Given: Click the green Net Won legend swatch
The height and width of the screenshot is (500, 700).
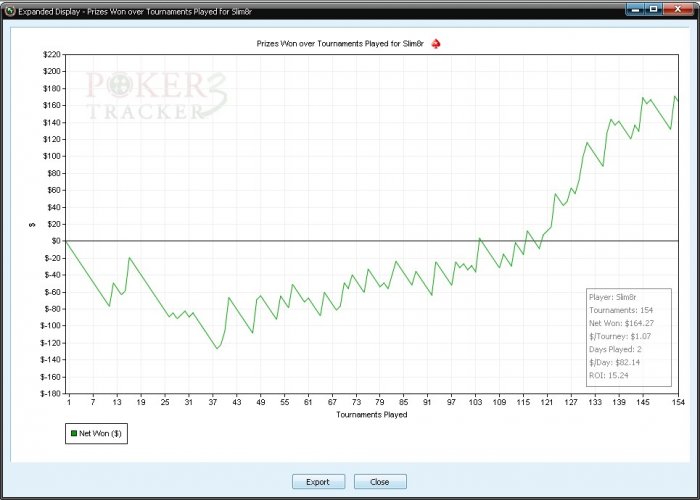Looking at the screenshot, I should click(x=74, y=433).
